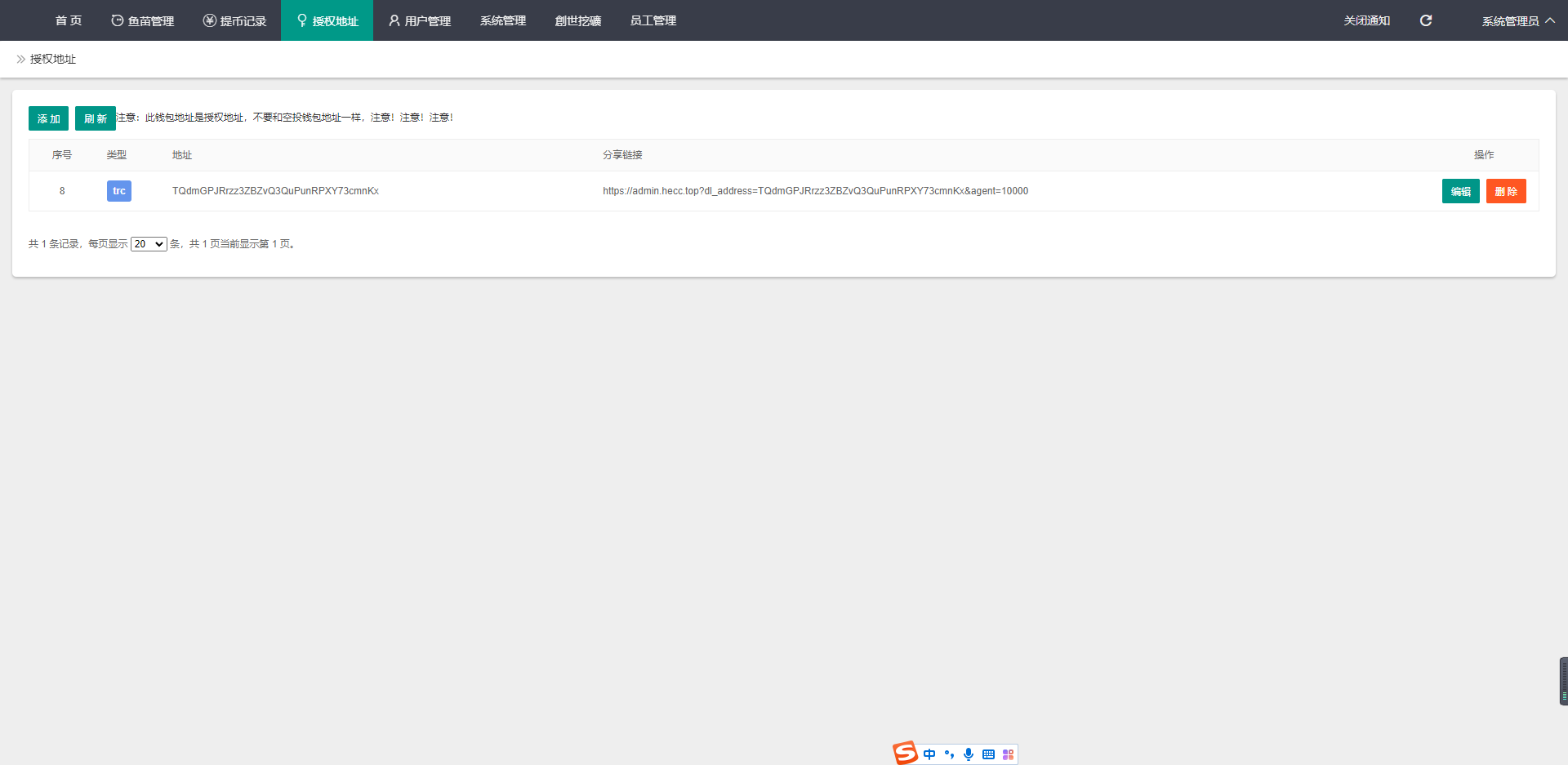Screen dimensions: 1568x765
Task: Expand the 系统管理 navigation menu
Action: pyautogui.click(x=502, y=20)
